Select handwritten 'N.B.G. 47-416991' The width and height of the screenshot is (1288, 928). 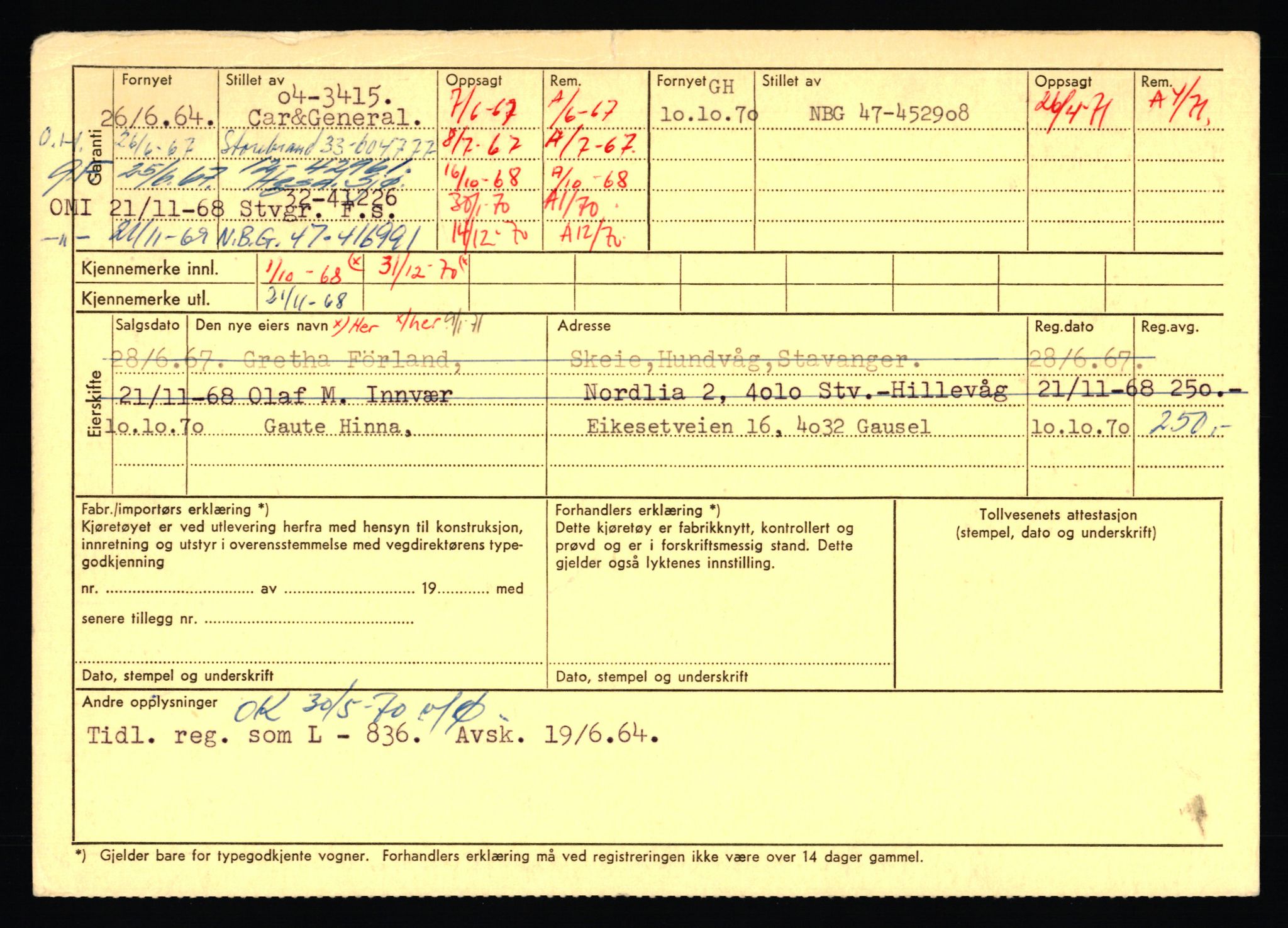pos(319,238)
